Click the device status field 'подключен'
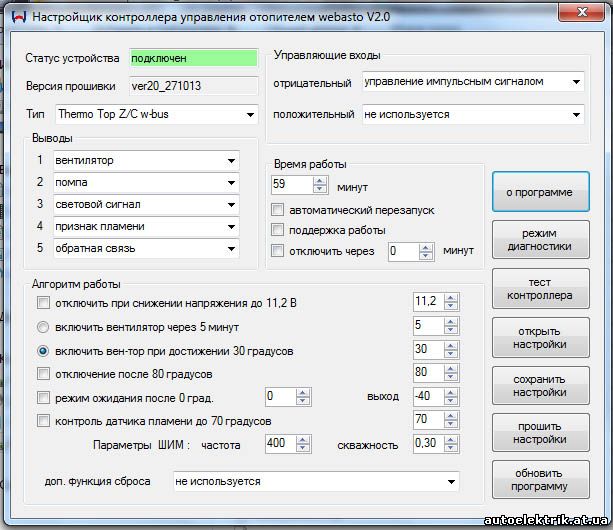 pos(194,58)
